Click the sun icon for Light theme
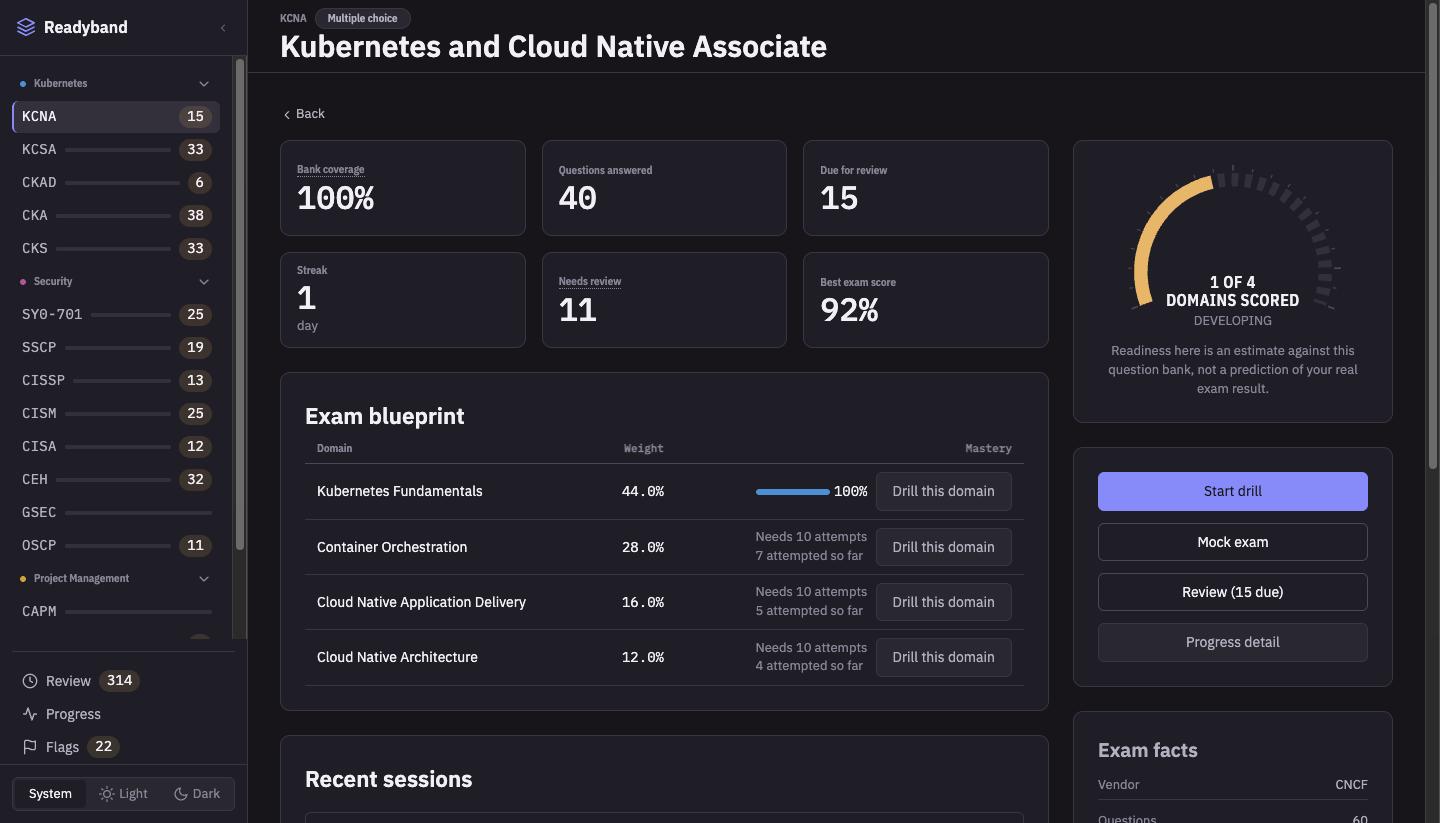The height and width of the screenshot is (823, 1440). [107, 794]
